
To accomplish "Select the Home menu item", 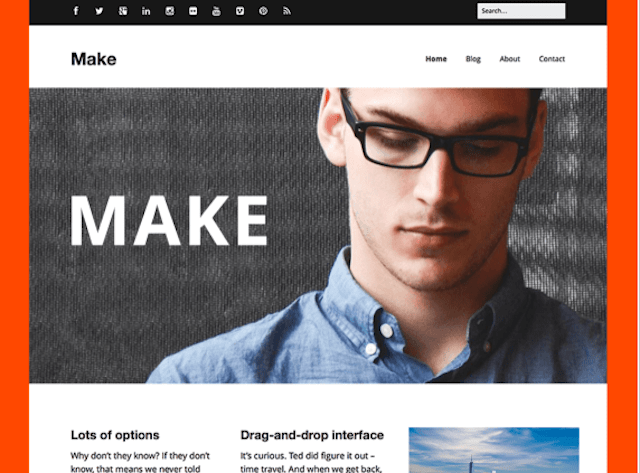I will [x=436, y=59].
